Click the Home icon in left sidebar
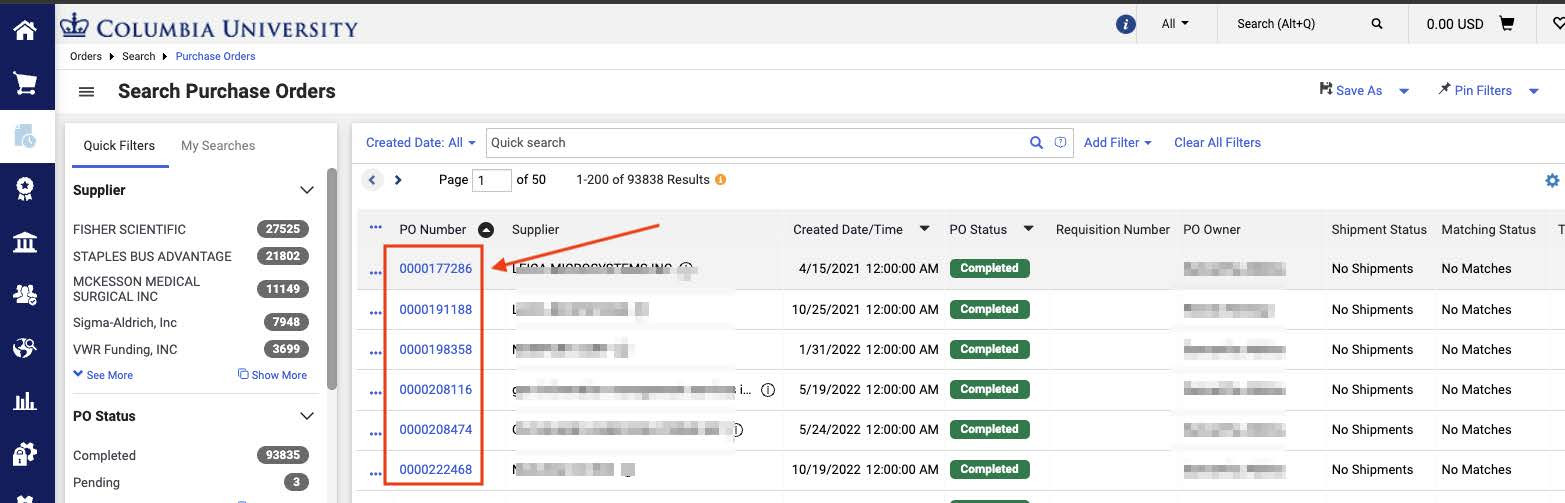Screen dimensions: 1565x503 [x=25, y=30]
